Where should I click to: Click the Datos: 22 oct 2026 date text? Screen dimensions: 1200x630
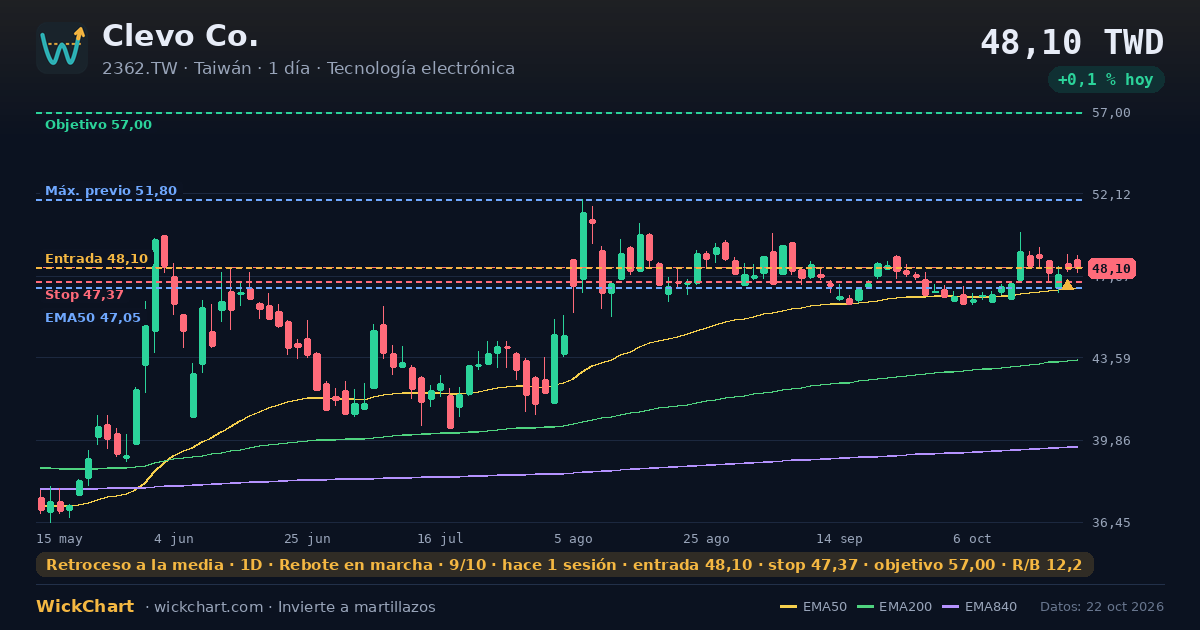click(x=1102, y=607)
